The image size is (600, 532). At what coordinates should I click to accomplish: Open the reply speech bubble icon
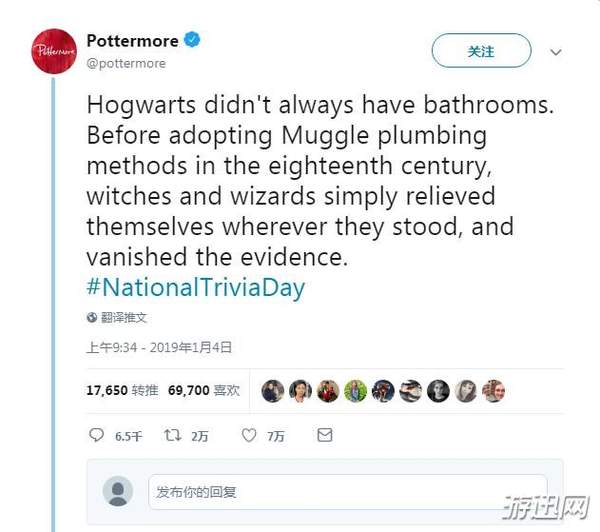click(x=96, y=435)
